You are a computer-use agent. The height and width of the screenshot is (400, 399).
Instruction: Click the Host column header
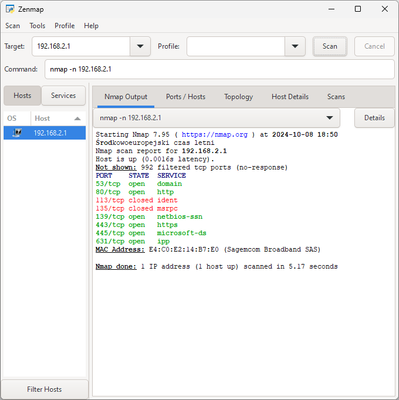point(58,118)
